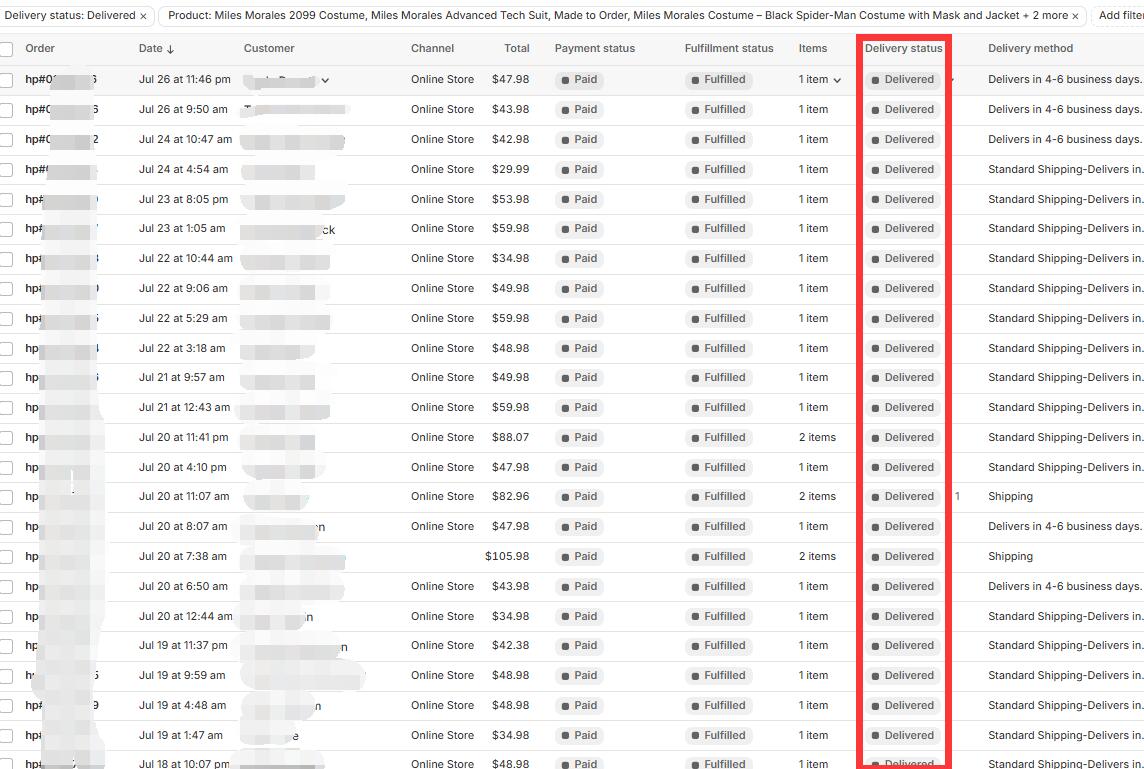Click the Delivery status column header
Image resolution: width=1144 pixels, height=769 pixels.
tap(903, 48)
